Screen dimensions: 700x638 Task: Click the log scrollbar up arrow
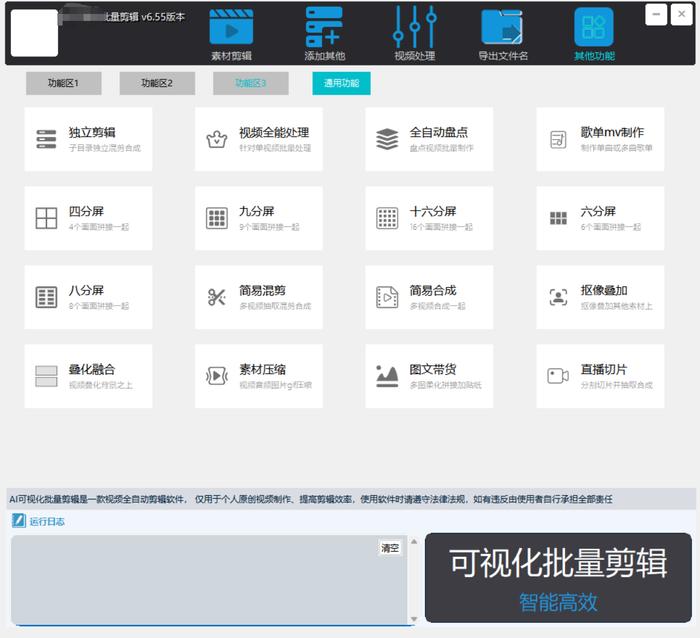click(414, 542)
